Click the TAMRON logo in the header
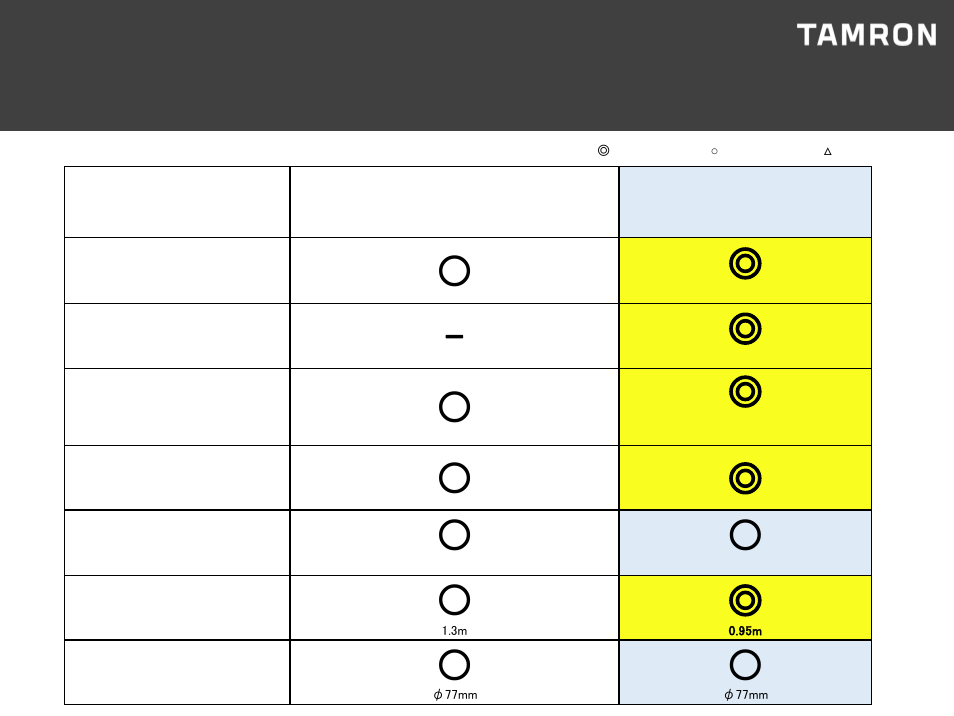 (x=866, y=35)
